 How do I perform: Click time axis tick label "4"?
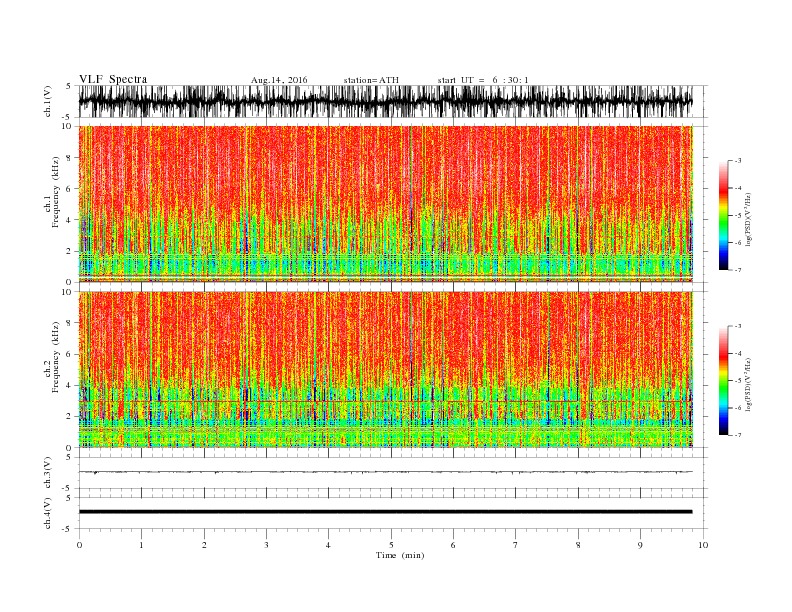[328, 545]
